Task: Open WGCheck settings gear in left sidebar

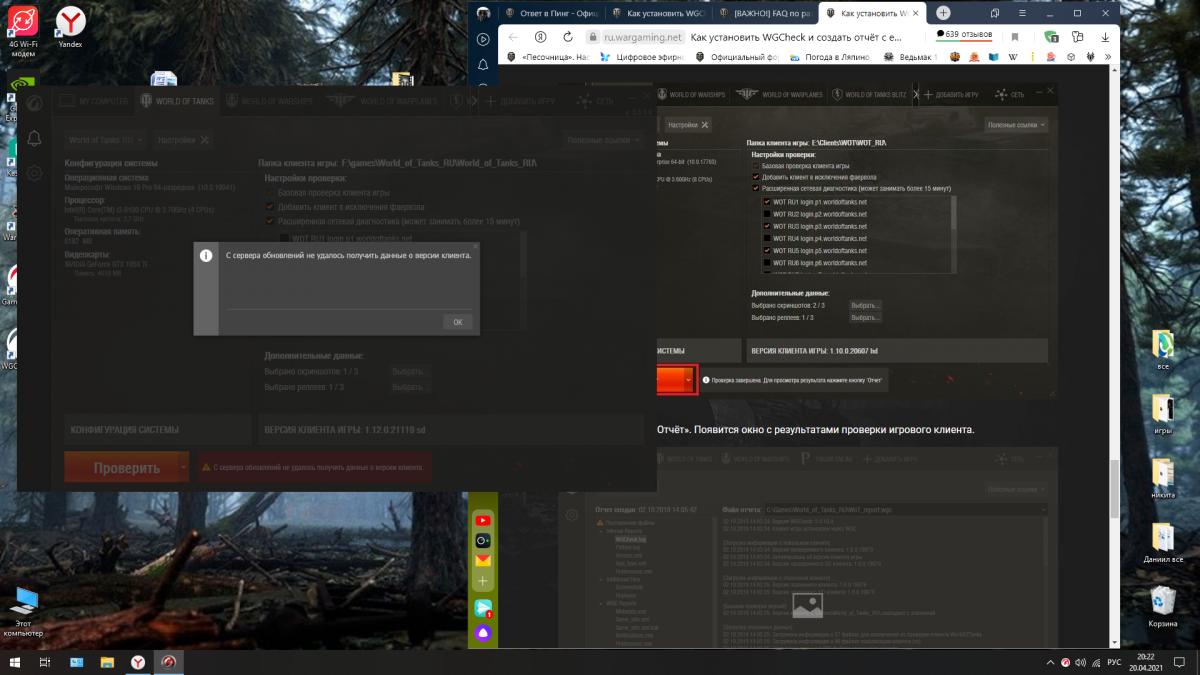Action: [x=34, y=173]
